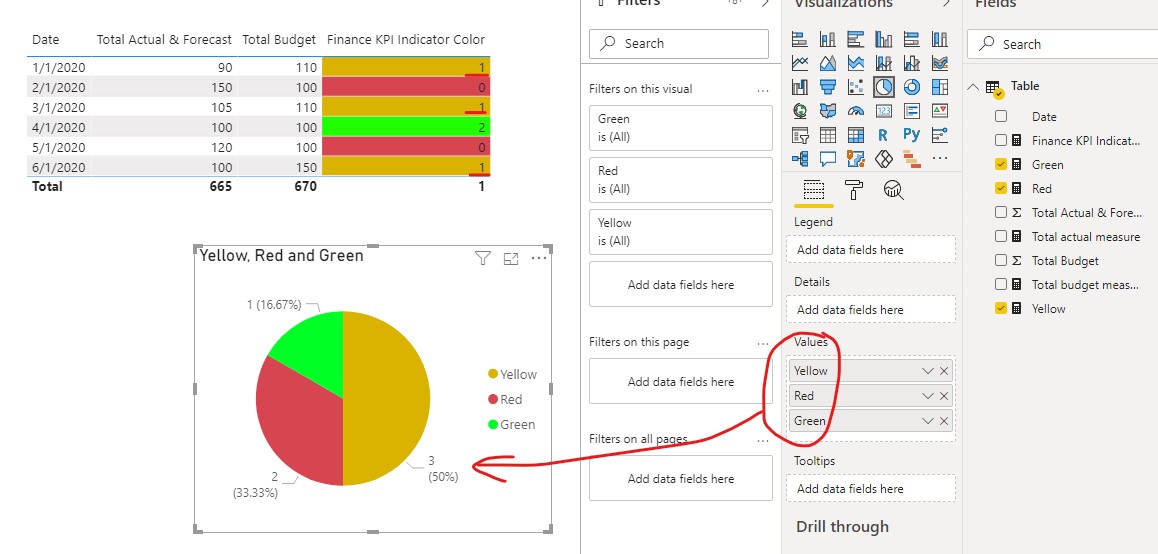Select the Decomposition tree visualization
The width and height of the screenshot is (1158, 554).
[x=800, y=159]
